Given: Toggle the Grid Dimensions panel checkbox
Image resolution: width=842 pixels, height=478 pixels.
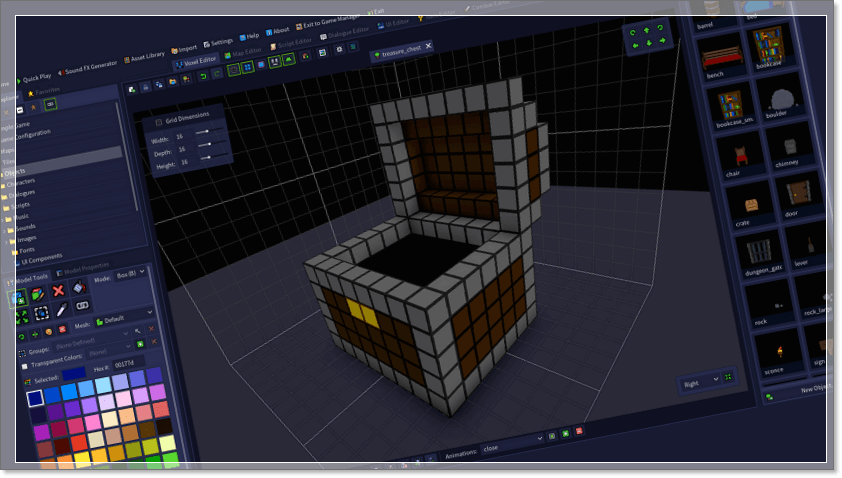Looking at the screenshot, I should click(158, 122).
